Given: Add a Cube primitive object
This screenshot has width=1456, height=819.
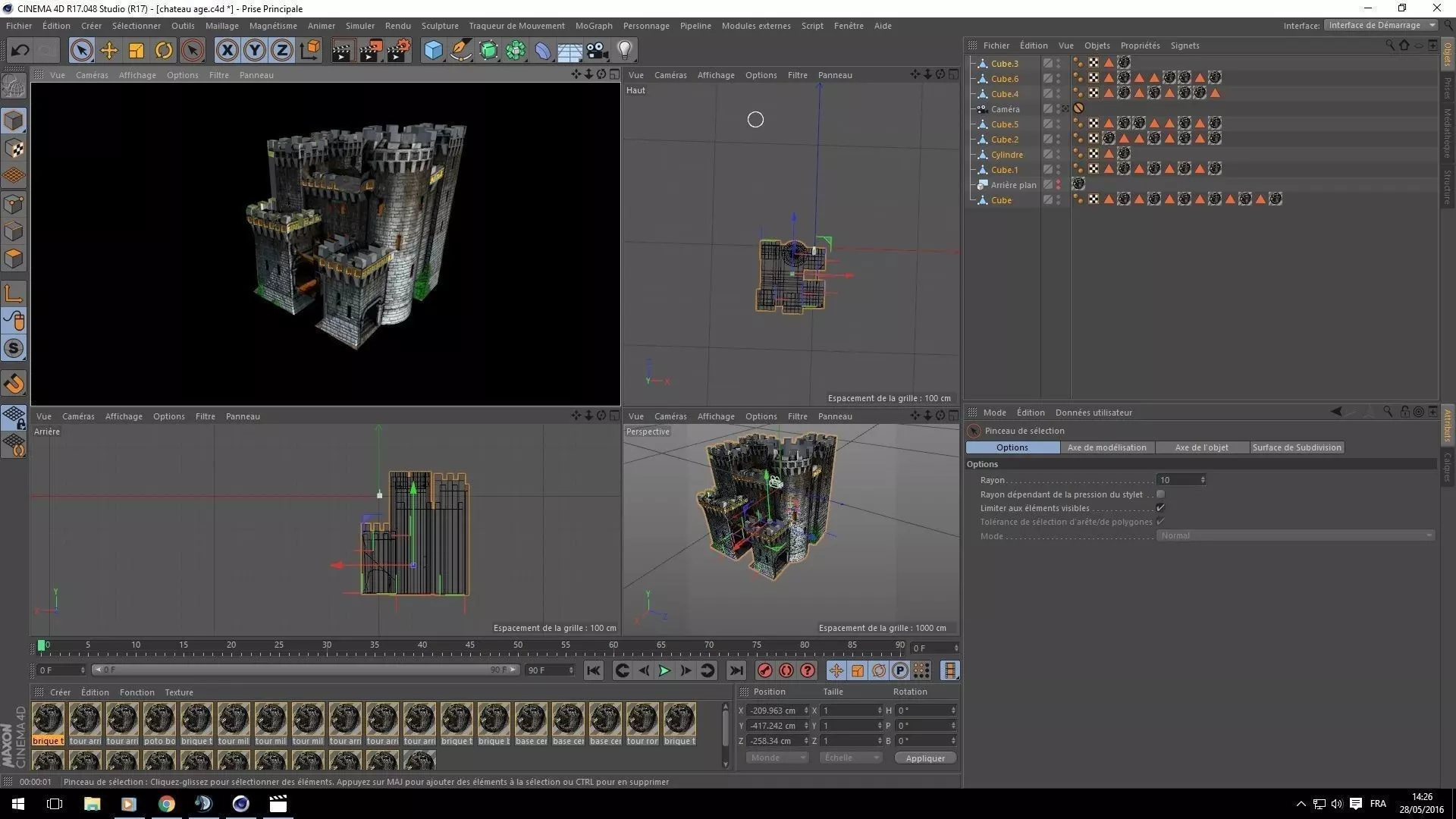Looking at the screenshot, I should point(433,51).
